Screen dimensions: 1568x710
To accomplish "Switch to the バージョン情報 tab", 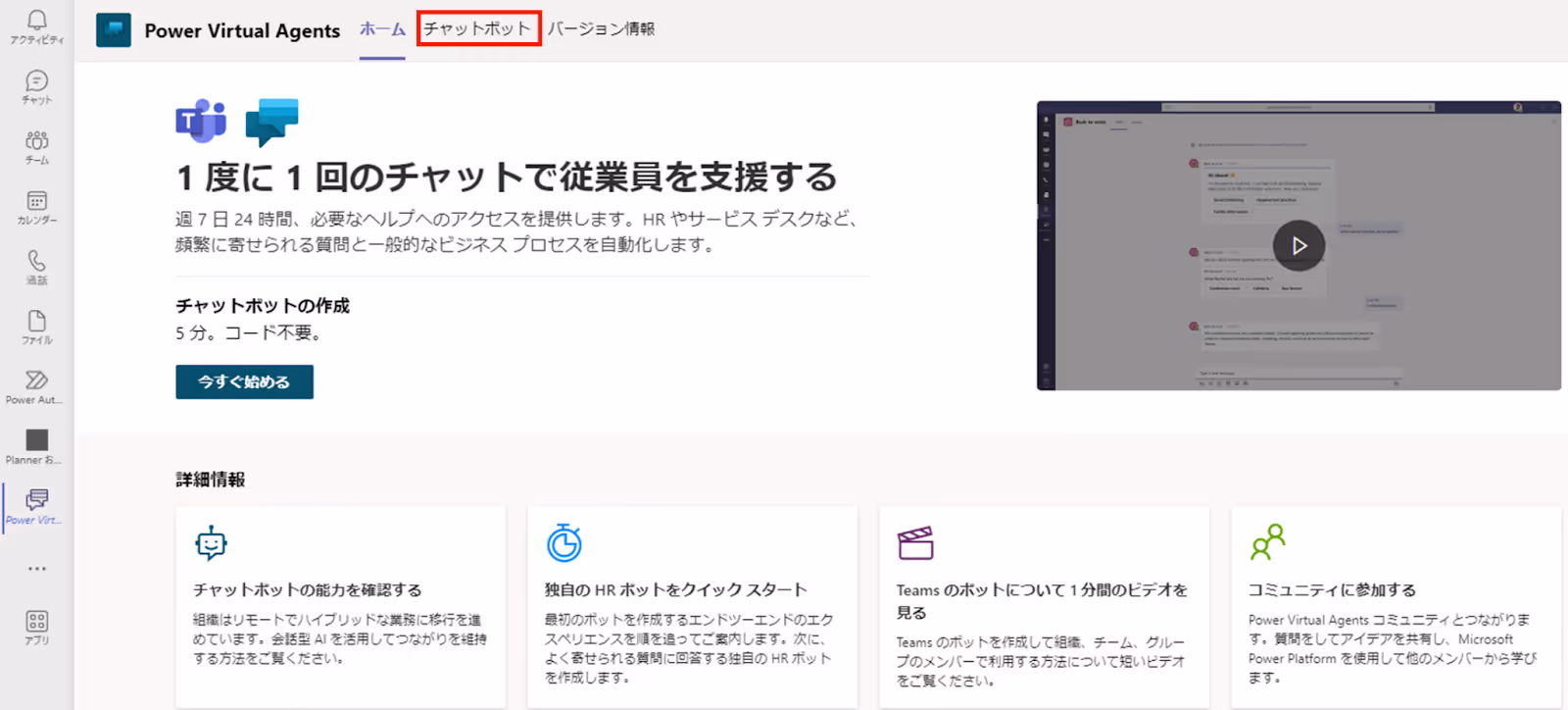I will [x=601, y=29].
